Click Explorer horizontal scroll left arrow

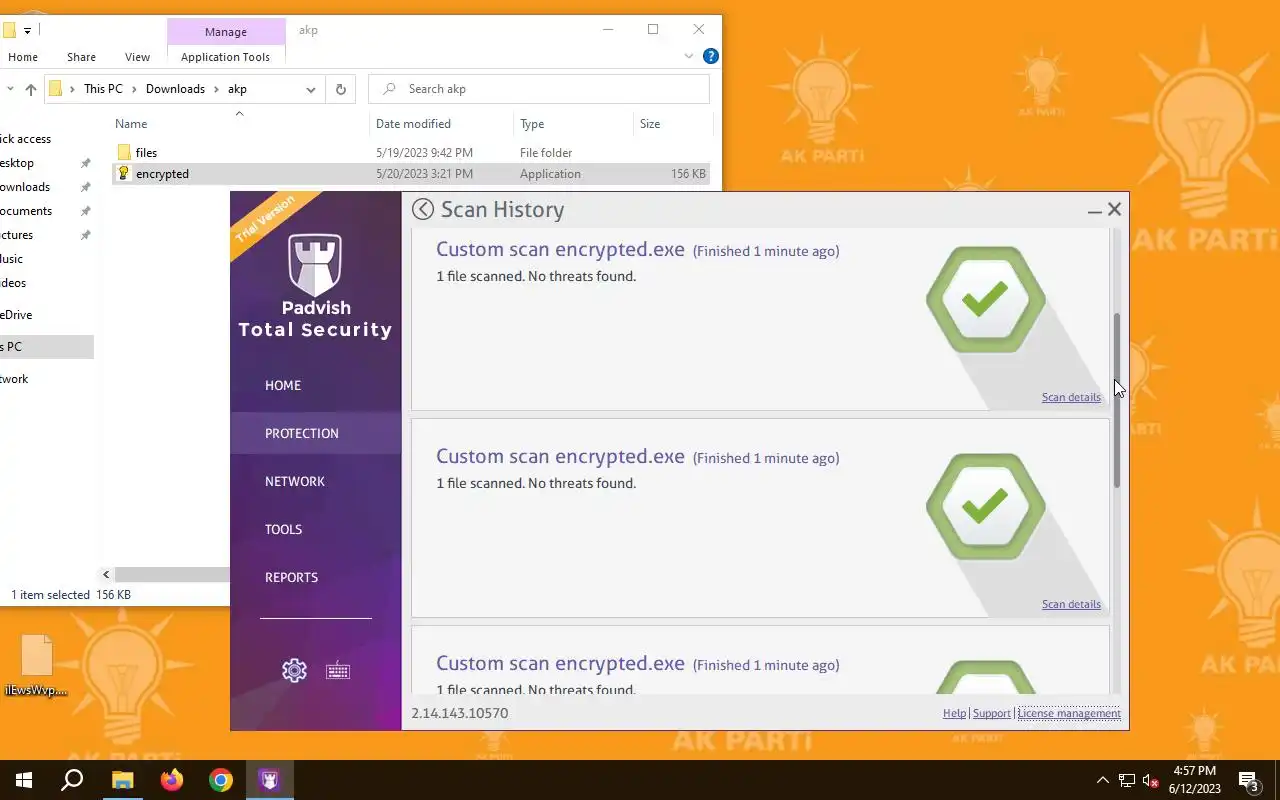click(x=106, y=574)
